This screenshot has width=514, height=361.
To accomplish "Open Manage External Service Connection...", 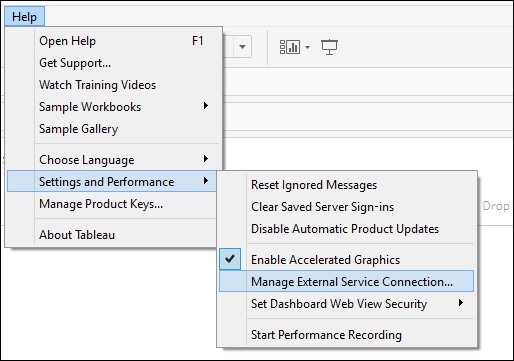I will (346, 281).
